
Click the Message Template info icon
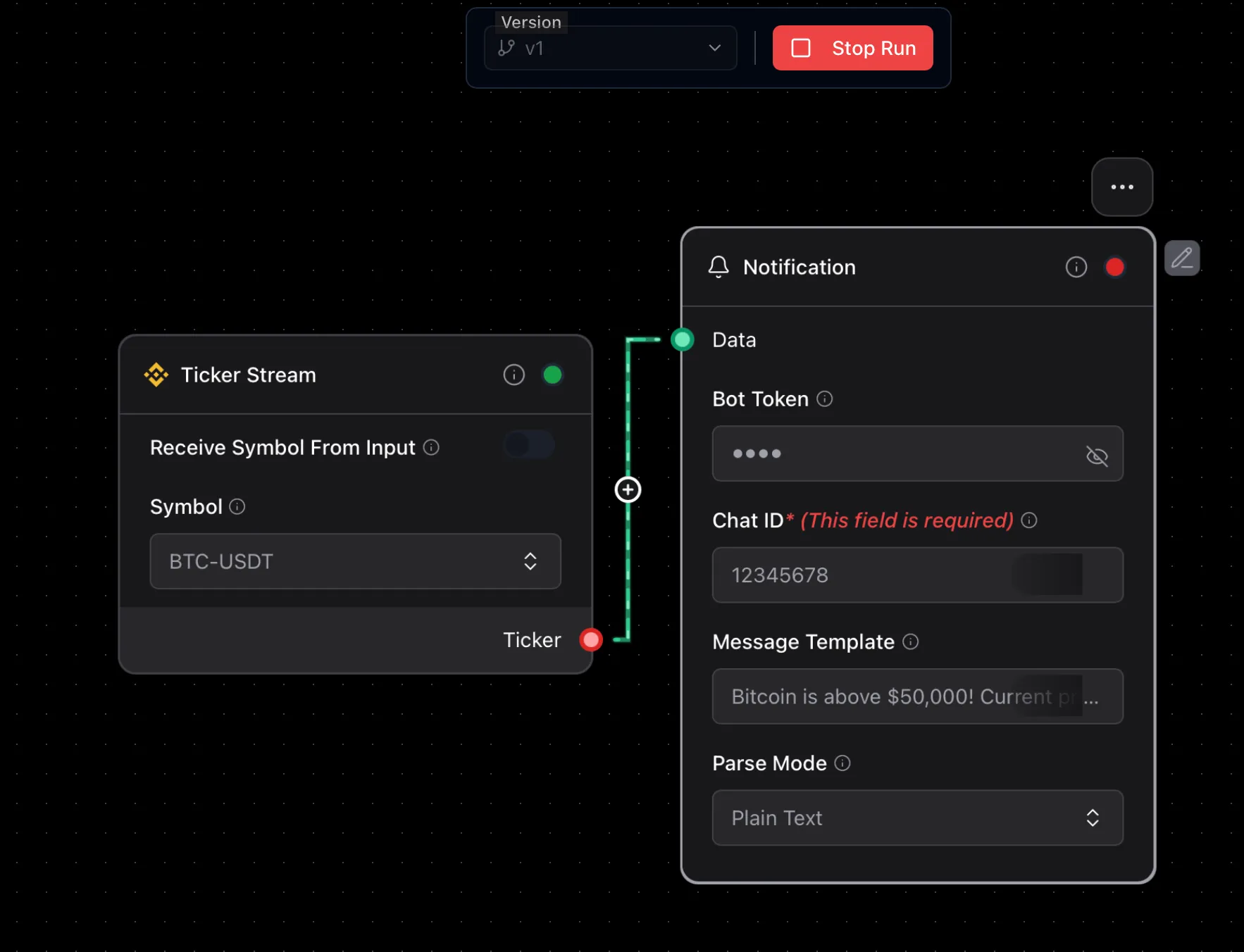(912, 642)
